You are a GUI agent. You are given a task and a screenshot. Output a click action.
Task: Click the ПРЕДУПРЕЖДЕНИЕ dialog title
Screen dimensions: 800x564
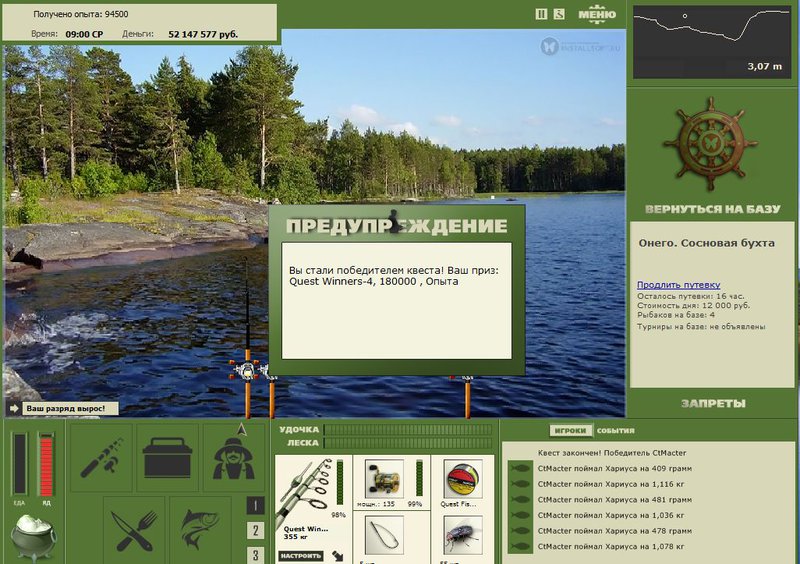(396, 226)
